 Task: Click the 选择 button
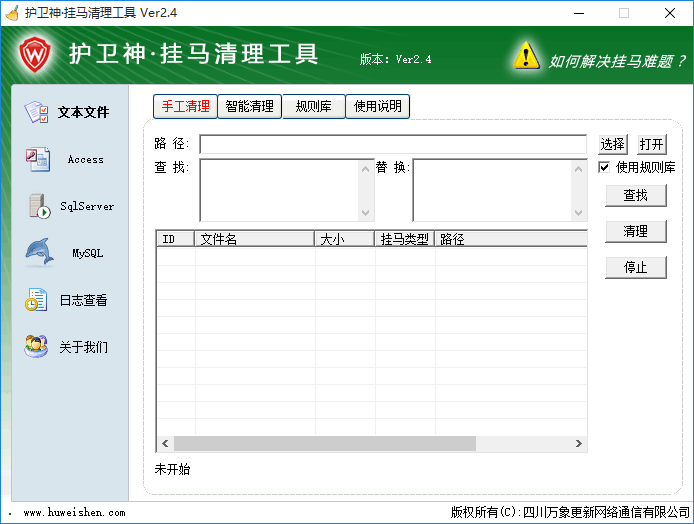[613, 144]
